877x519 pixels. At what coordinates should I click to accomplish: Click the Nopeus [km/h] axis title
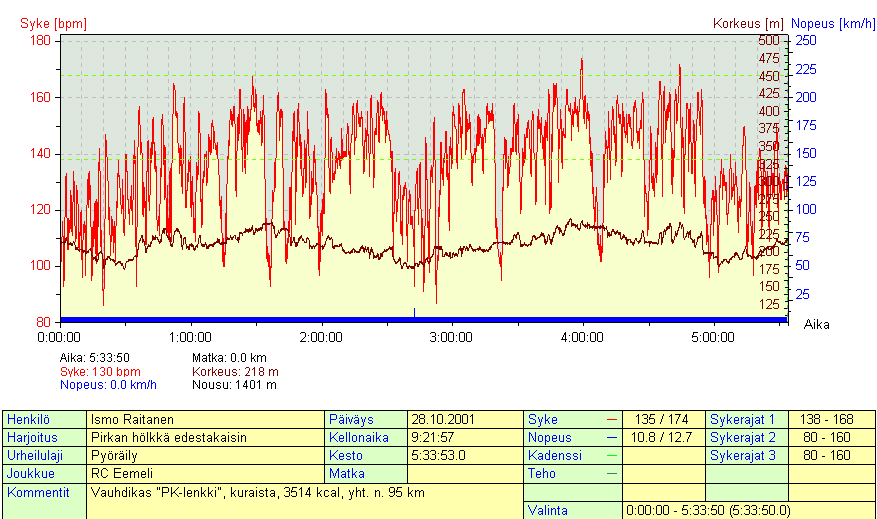click(832, 23)
